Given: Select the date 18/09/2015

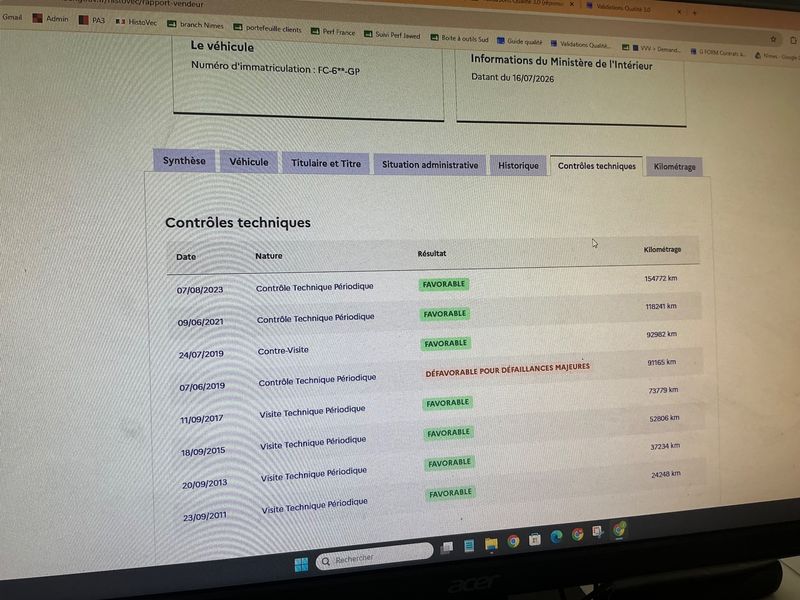Looking at the screenshot, I should (203, 452).
